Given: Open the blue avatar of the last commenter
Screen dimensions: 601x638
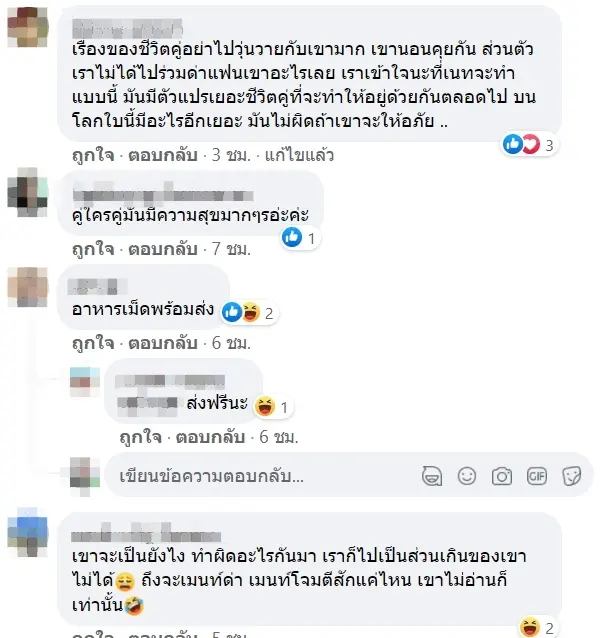Looking at the screenshot, I should [28, 532].
